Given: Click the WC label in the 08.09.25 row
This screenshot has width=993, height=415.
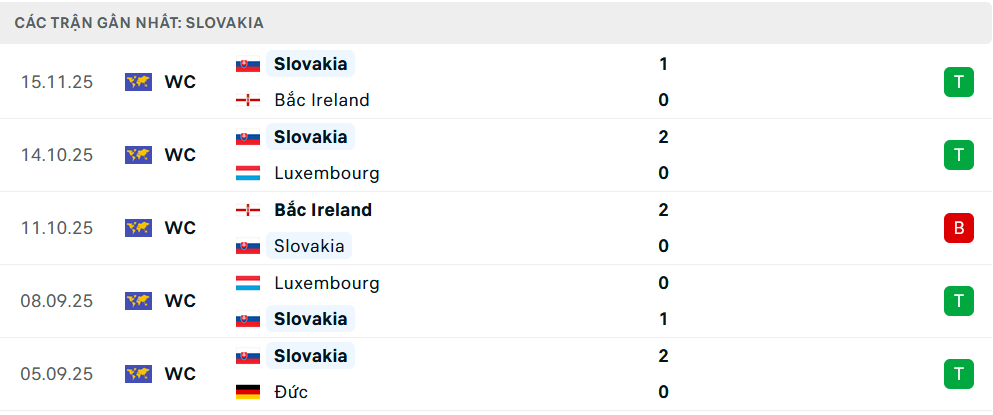Looking at the screenshot, I should tap(180, 301).
